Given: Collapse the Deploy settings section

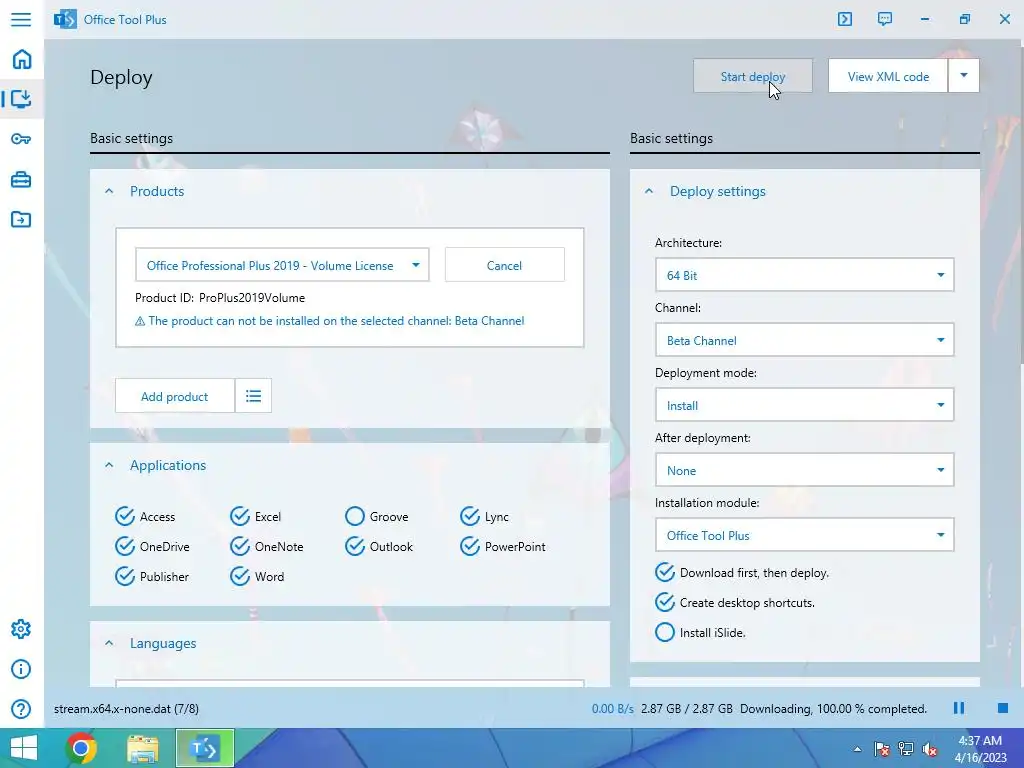Looking at the screenshot, I should [x=649, y=191].
